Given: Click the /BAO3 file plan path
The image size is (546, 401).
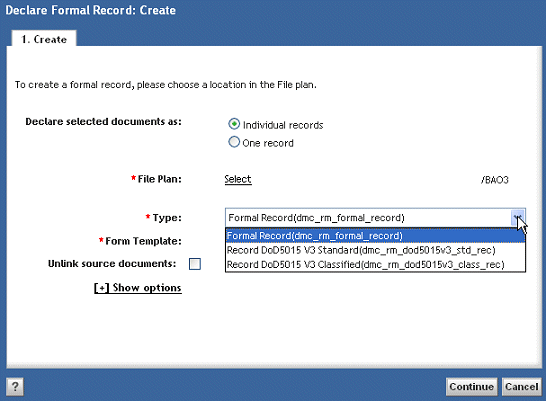Looking at the screenshot, I should [494, 180].
